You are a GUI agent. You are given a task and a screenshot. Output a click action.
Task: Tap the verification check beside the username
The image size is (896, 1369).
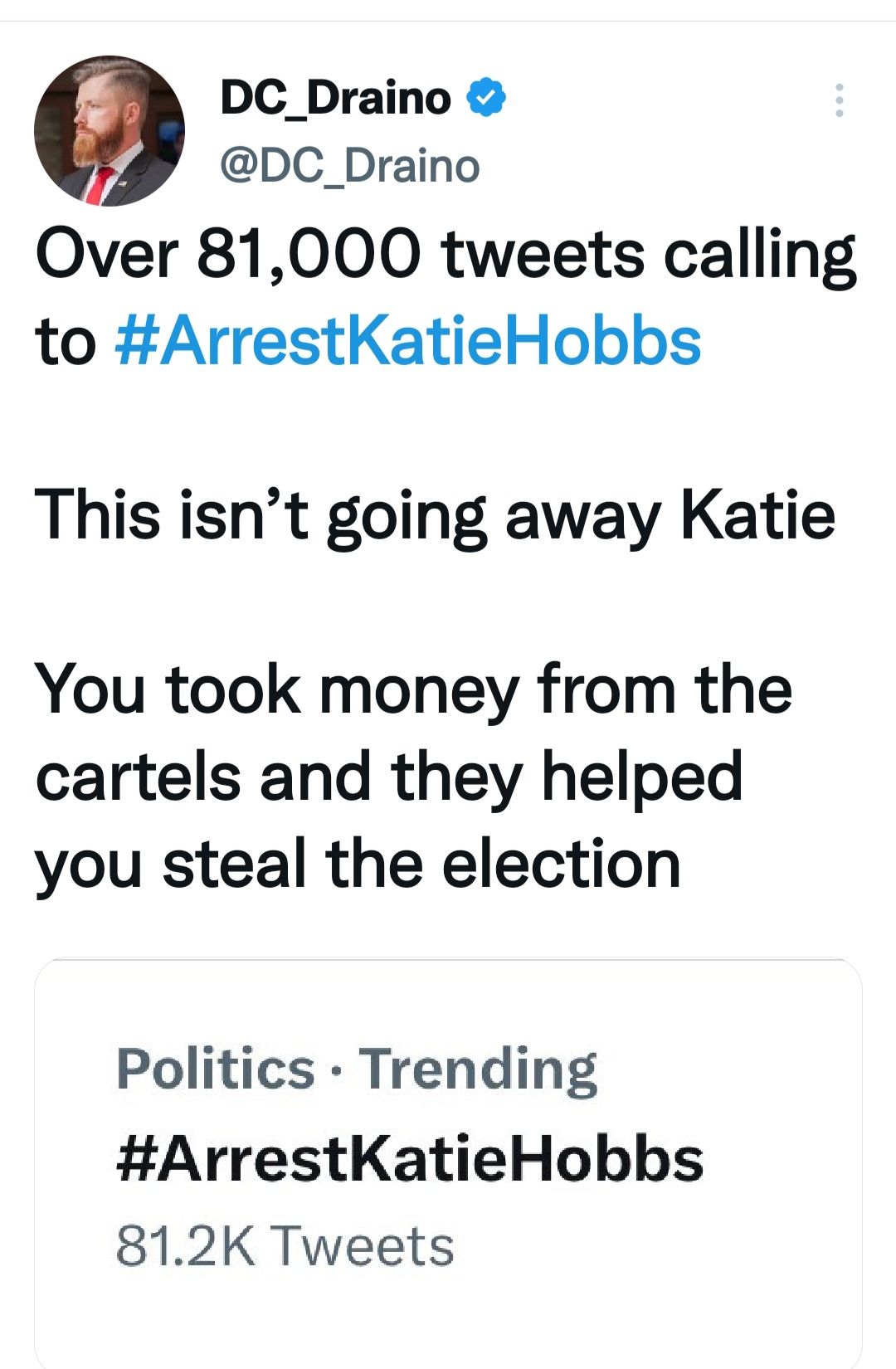[485, 97]
